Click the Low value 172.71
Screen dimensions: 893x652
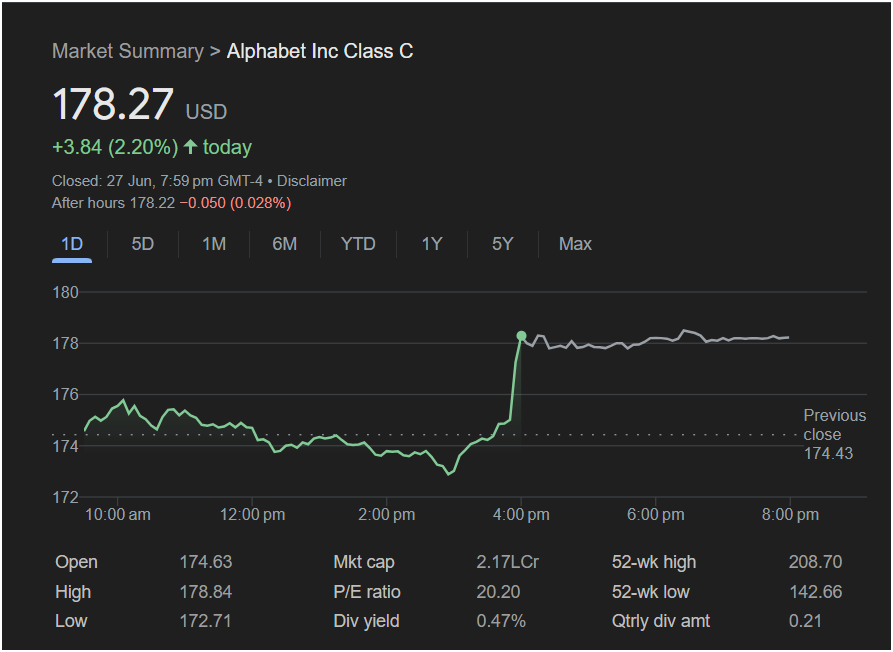[205, 621]
